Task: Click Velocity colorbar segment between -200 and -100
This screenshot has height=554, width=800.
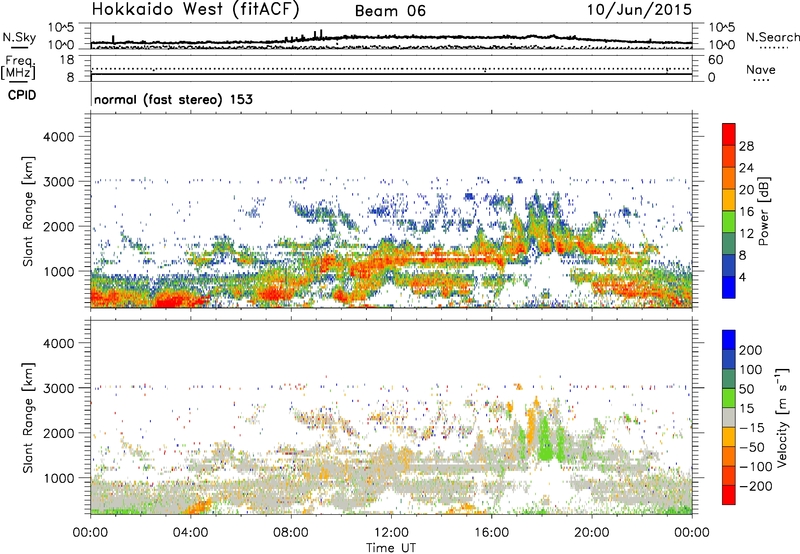Action: 729,475
